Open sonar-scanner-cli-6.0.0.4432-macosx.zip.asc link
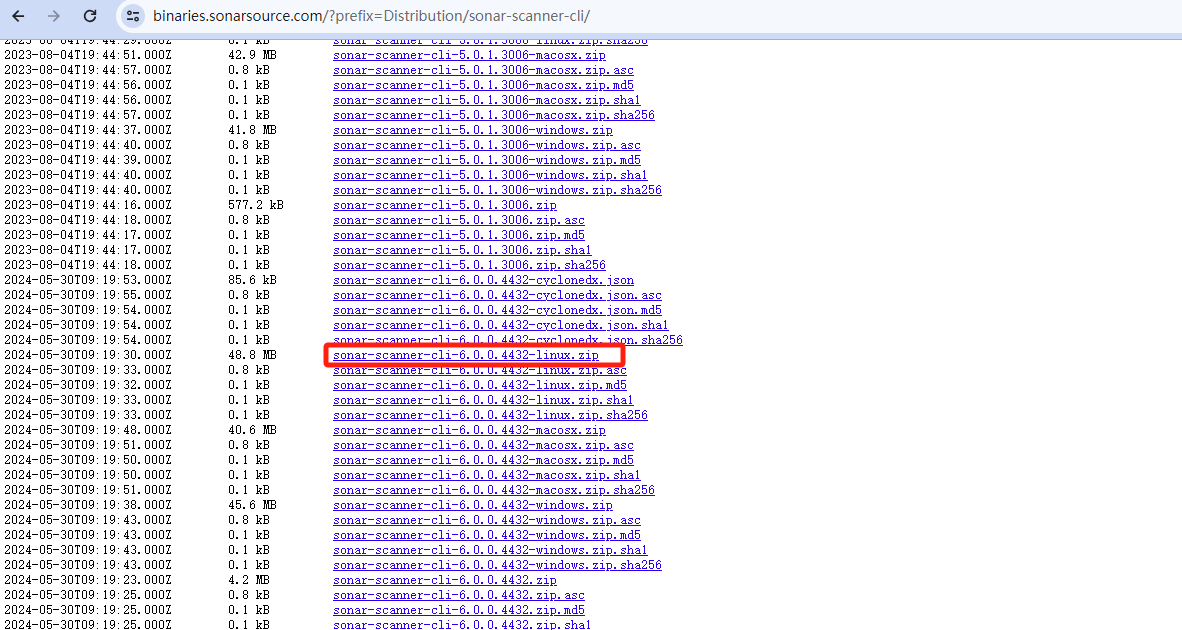1182x630 pixels. pos(483,445)
